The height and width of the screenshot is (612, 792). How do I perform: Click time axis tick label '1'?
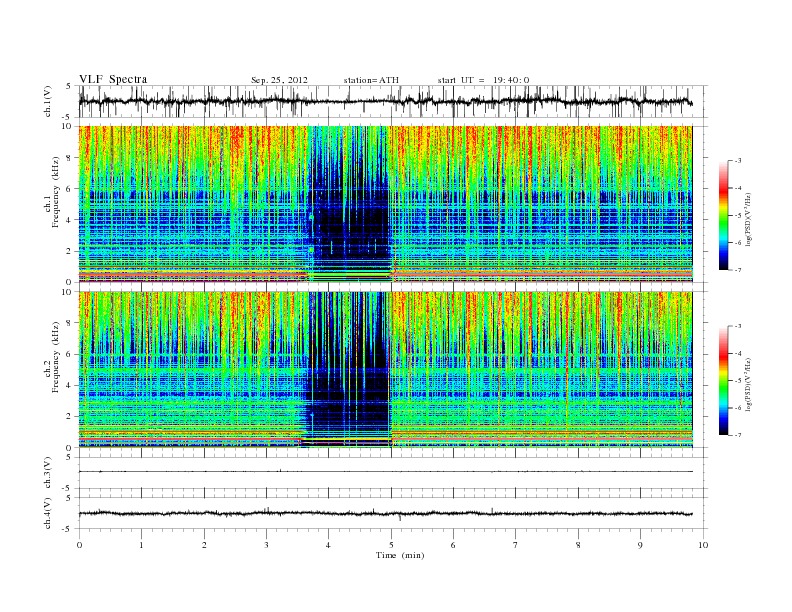[141, 545]
